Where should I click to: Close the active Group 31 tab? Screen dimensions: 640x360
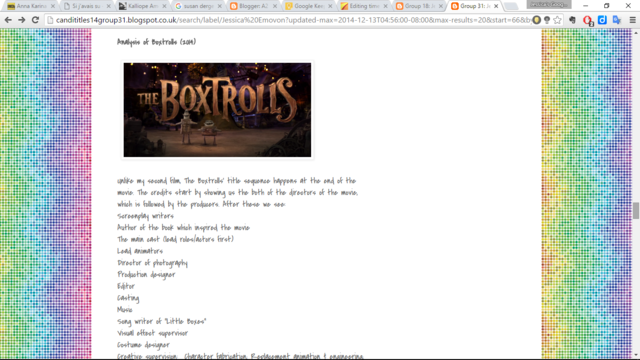[x=496, y=6]
